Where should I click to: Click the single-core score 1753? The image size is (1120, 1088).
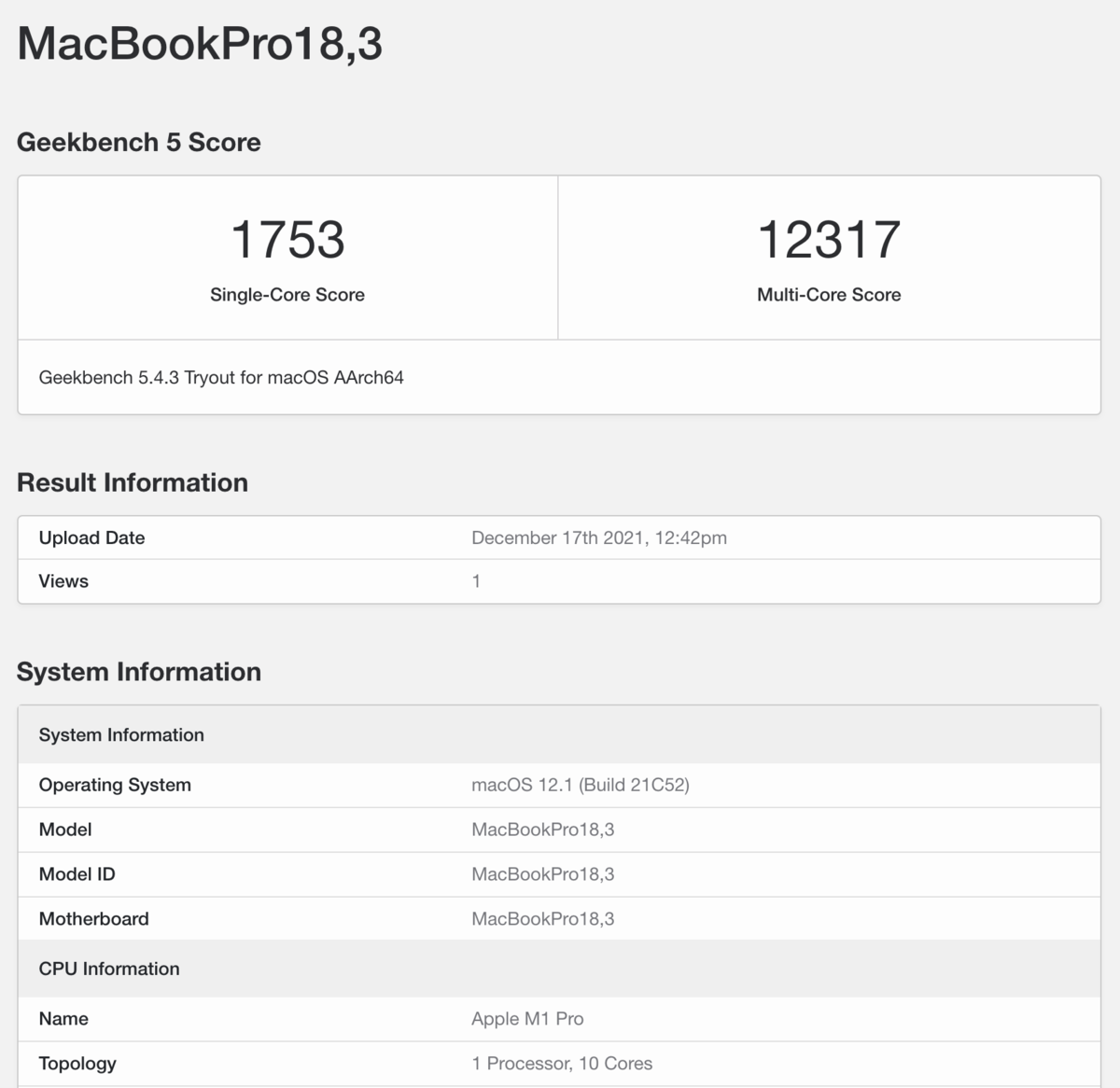(287, 240)
